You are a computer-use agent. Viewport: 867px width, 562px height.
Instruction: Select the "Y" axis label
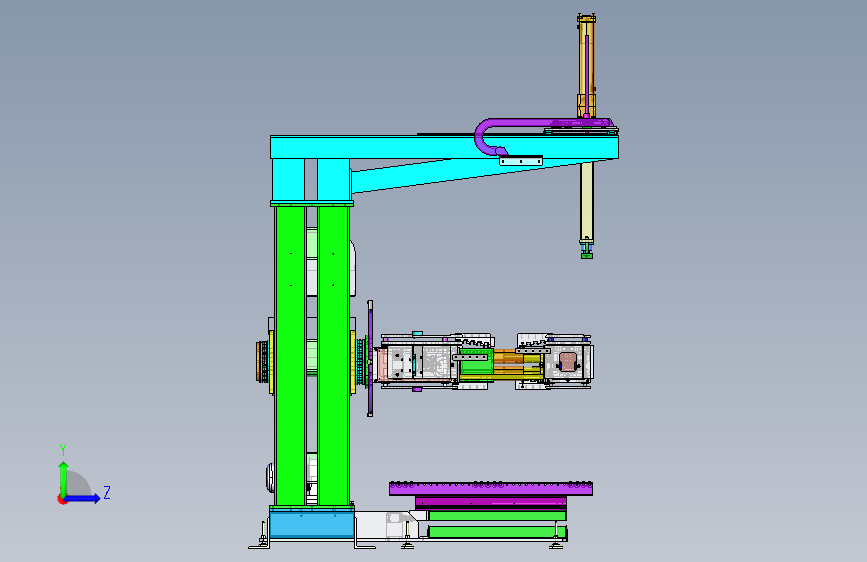pos(63,449)
